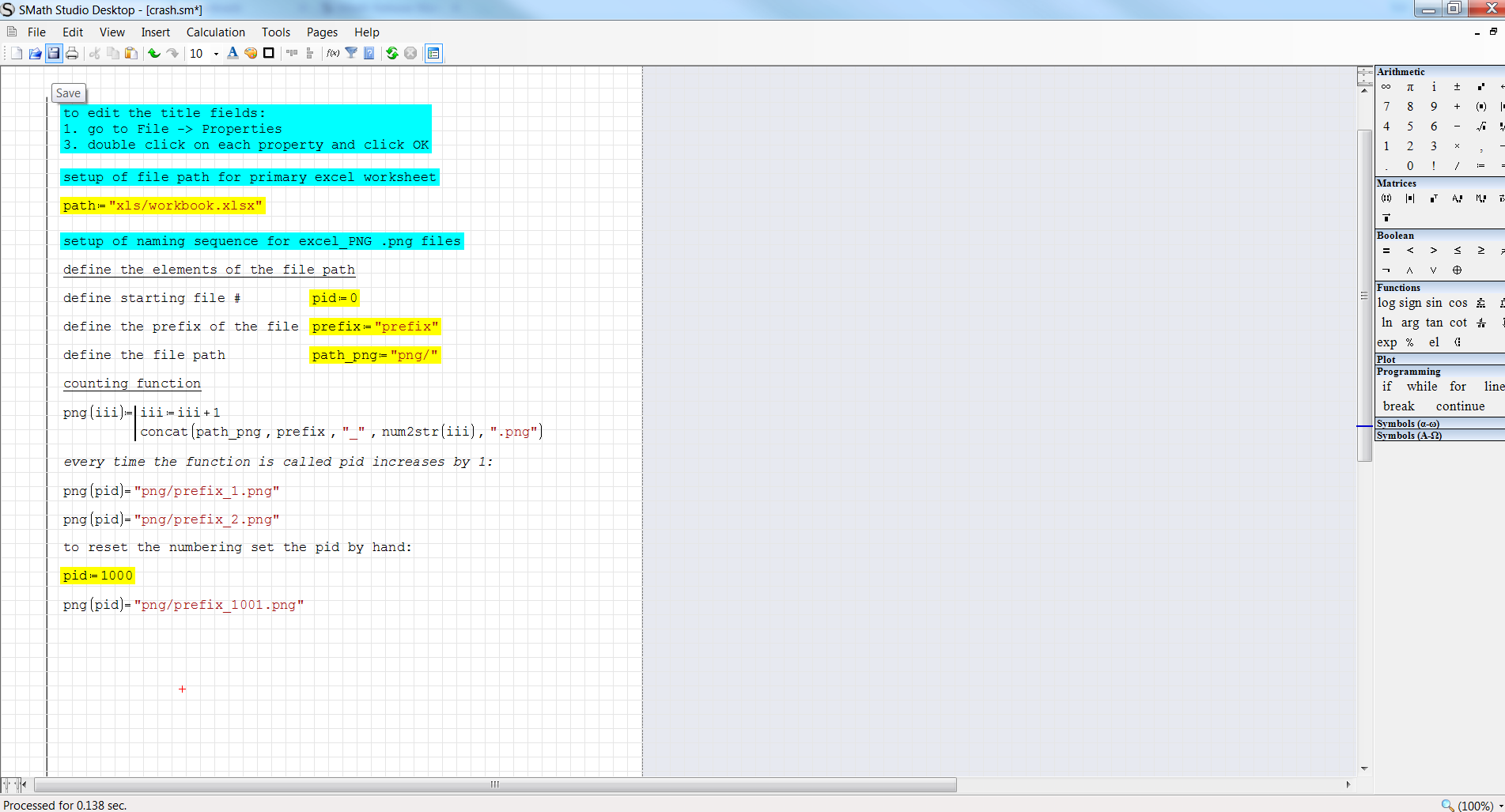Click the 'sin' function button

click(x=1434, y=303)
